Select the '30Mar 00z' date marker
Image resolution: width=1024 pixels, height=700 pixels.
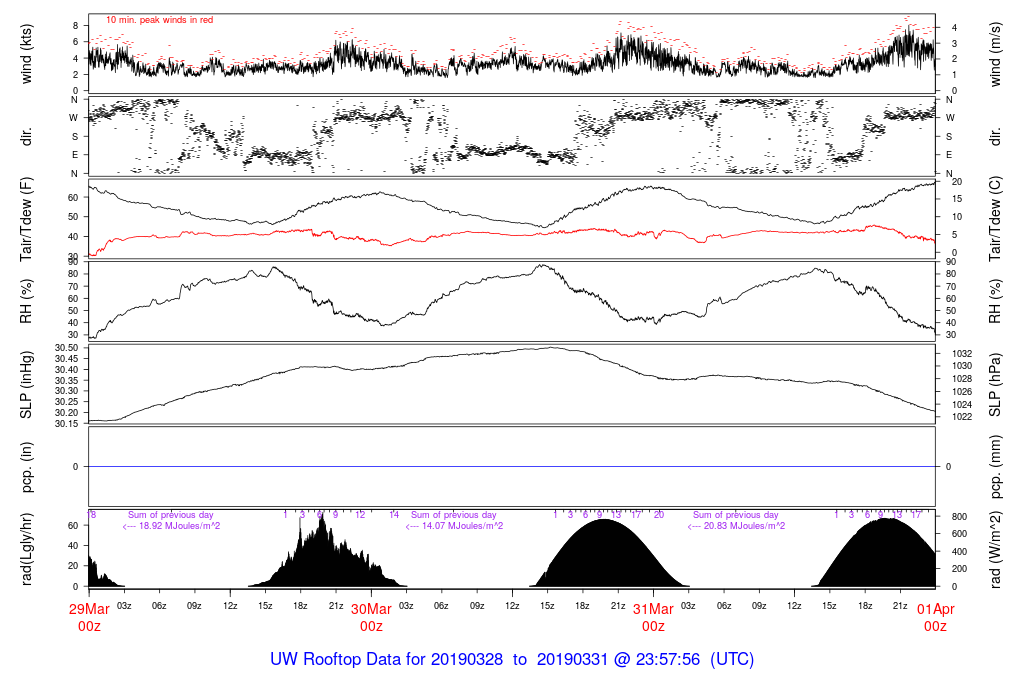(372, 618)
